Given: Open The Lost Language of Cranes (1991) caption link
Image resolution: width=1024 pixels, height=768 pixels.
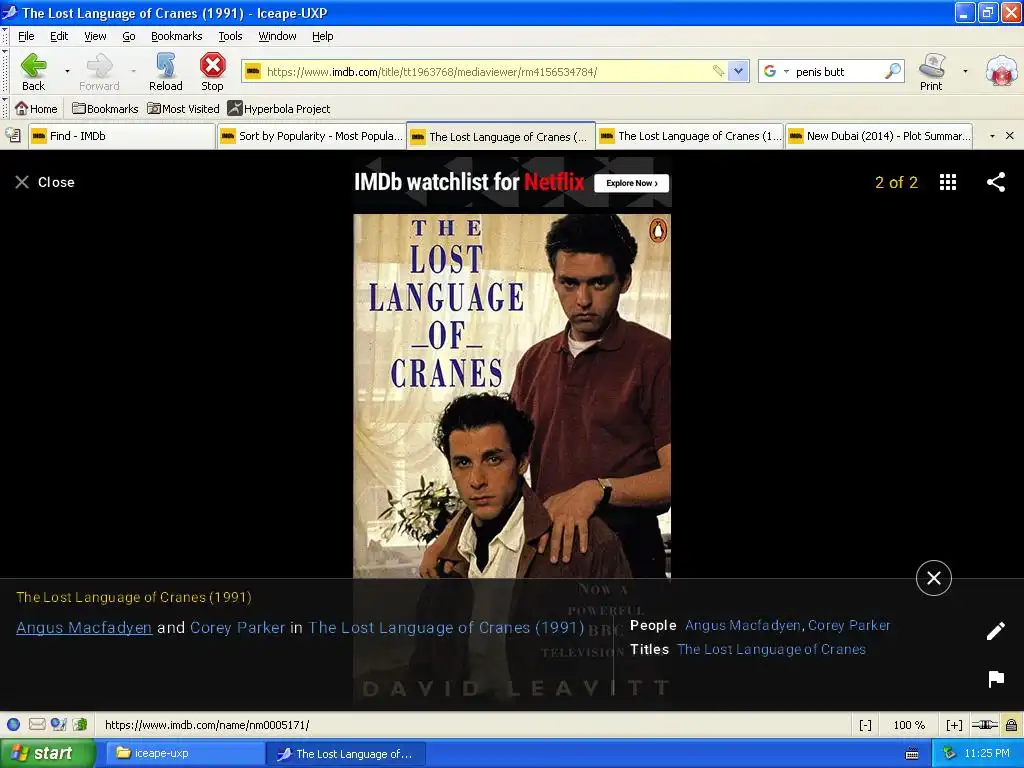Looking at the screenshot, I should tap(446, 628).
